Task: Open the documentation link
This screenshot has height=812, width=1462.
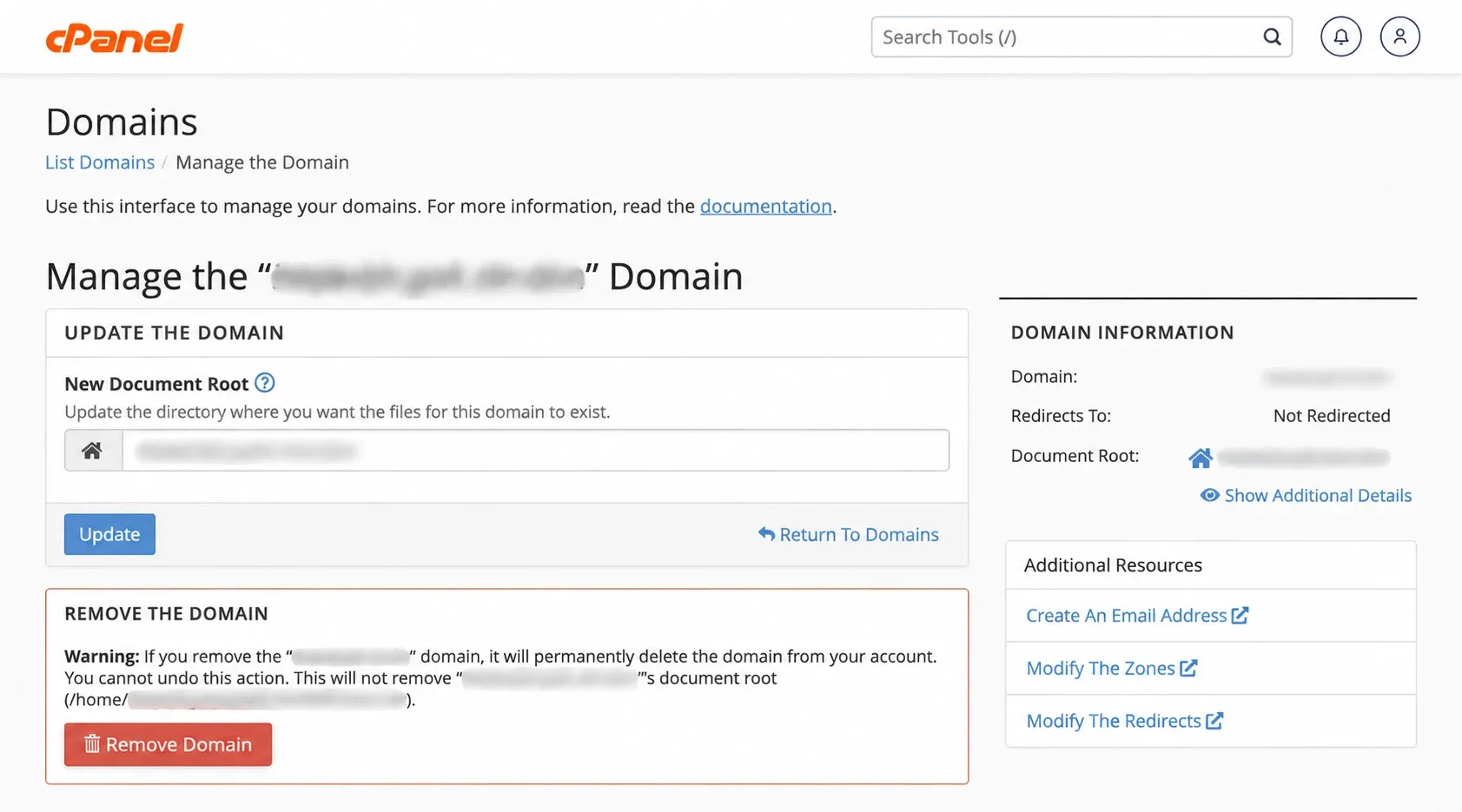Action: 765,206
